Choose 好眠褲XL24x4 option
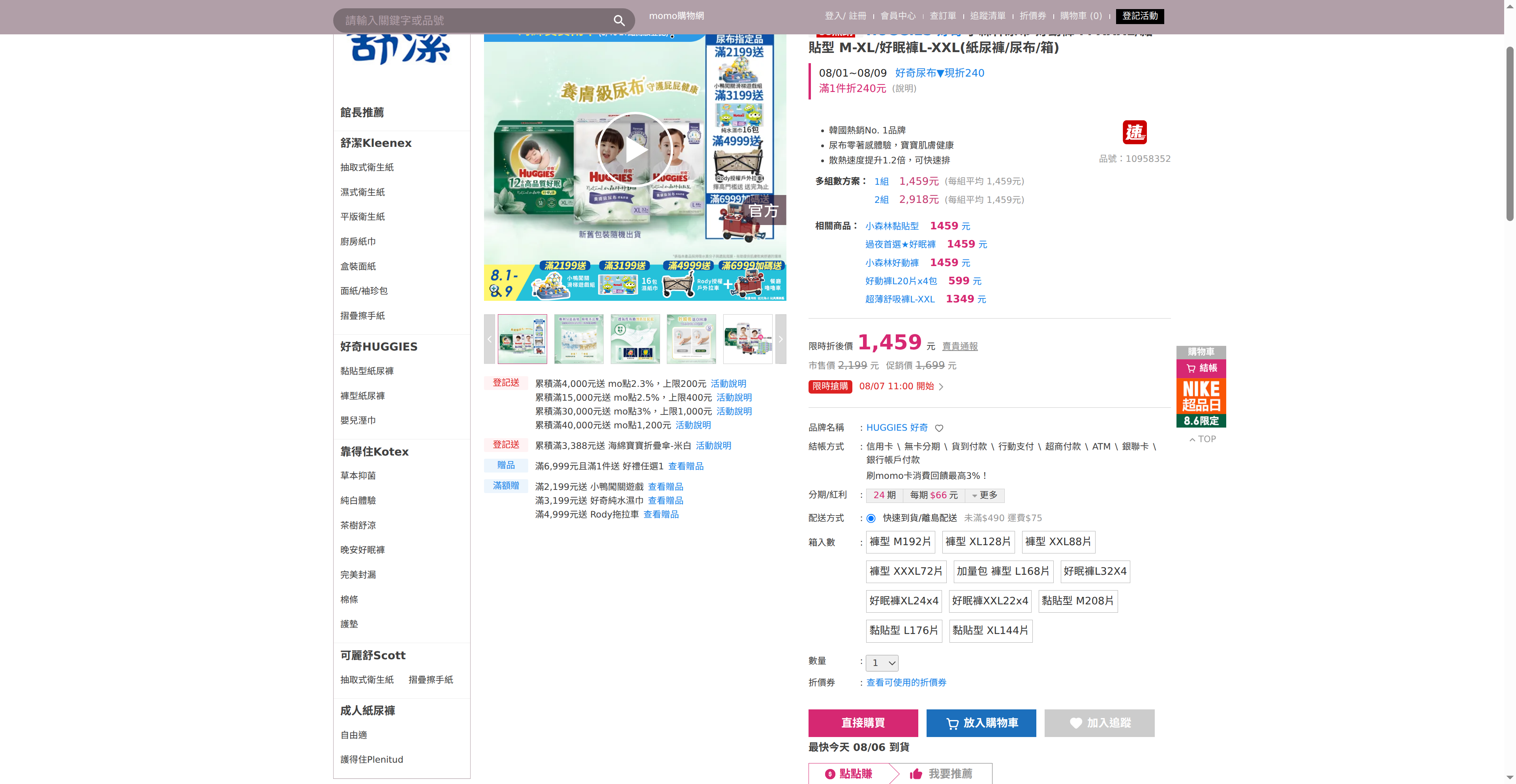Screen dimensions: 1516x784 click(904, 601)
